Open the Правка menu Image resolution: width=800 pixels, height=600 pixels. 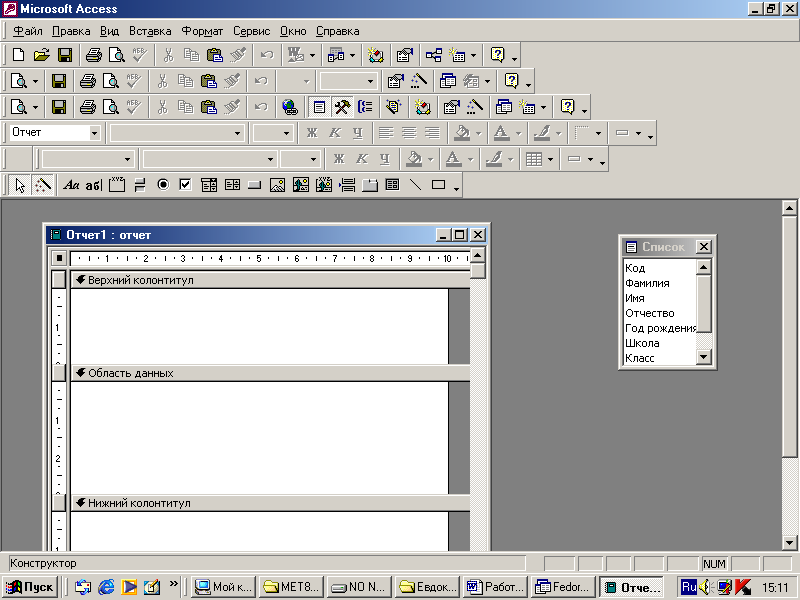[71, 31]
